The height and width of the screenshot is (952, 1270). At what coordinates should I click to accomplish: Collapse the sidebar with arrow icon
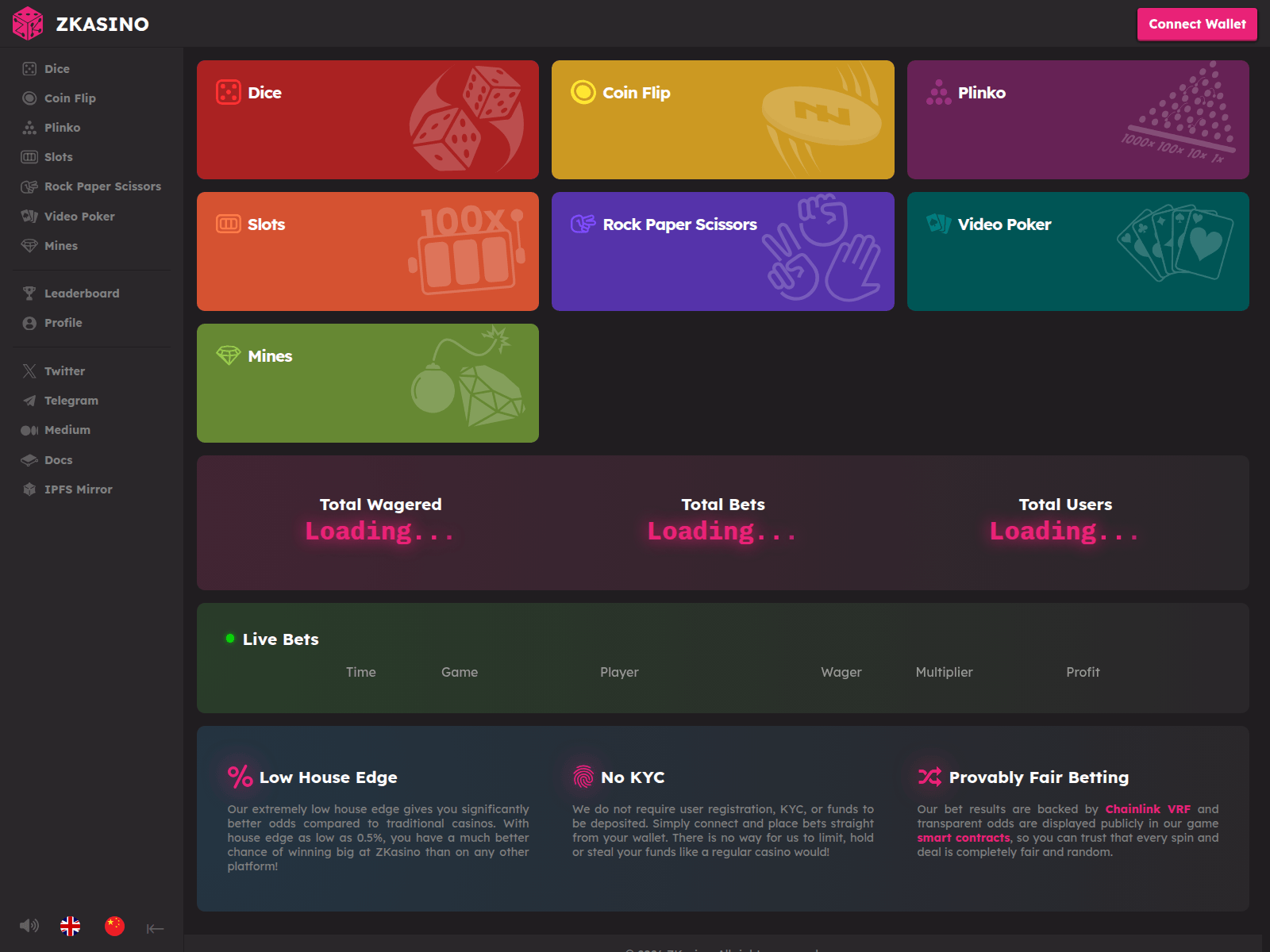click(155, 928)
